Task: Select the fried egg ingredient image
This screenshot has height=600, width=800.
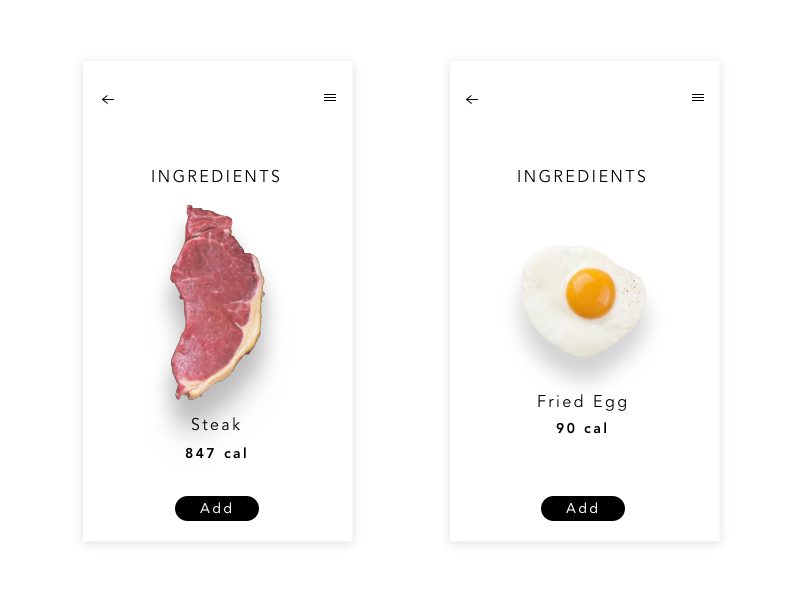Action: click(583, 300)
